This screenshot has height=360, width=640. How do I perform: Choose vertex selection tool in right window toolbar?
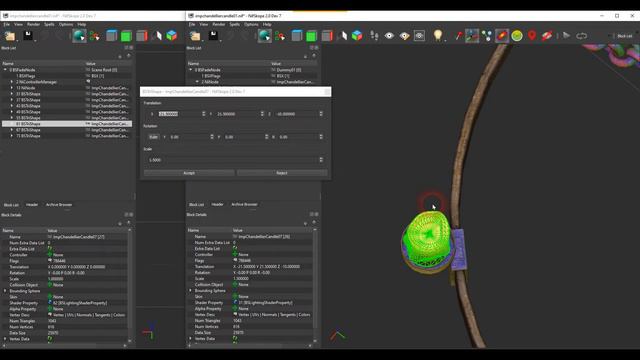(280, 36)
